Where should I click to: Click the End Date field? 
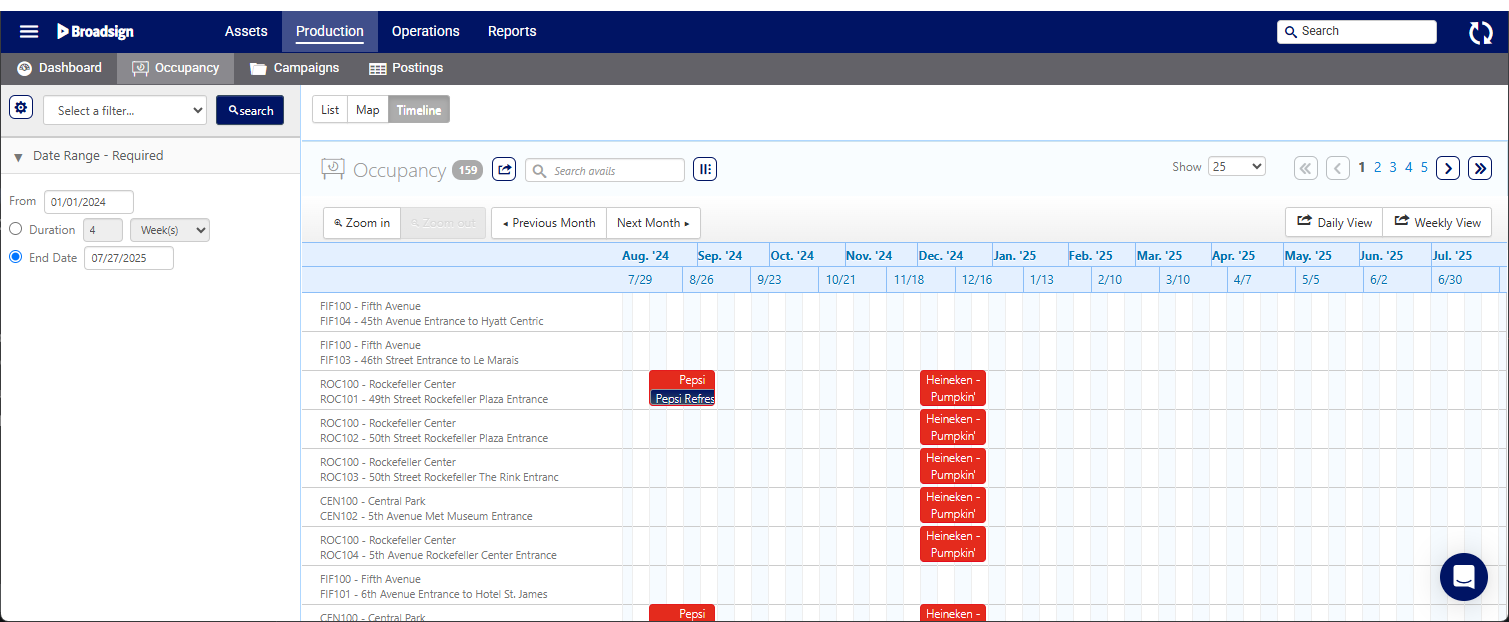pyautogui.click(x=129, y=258)
